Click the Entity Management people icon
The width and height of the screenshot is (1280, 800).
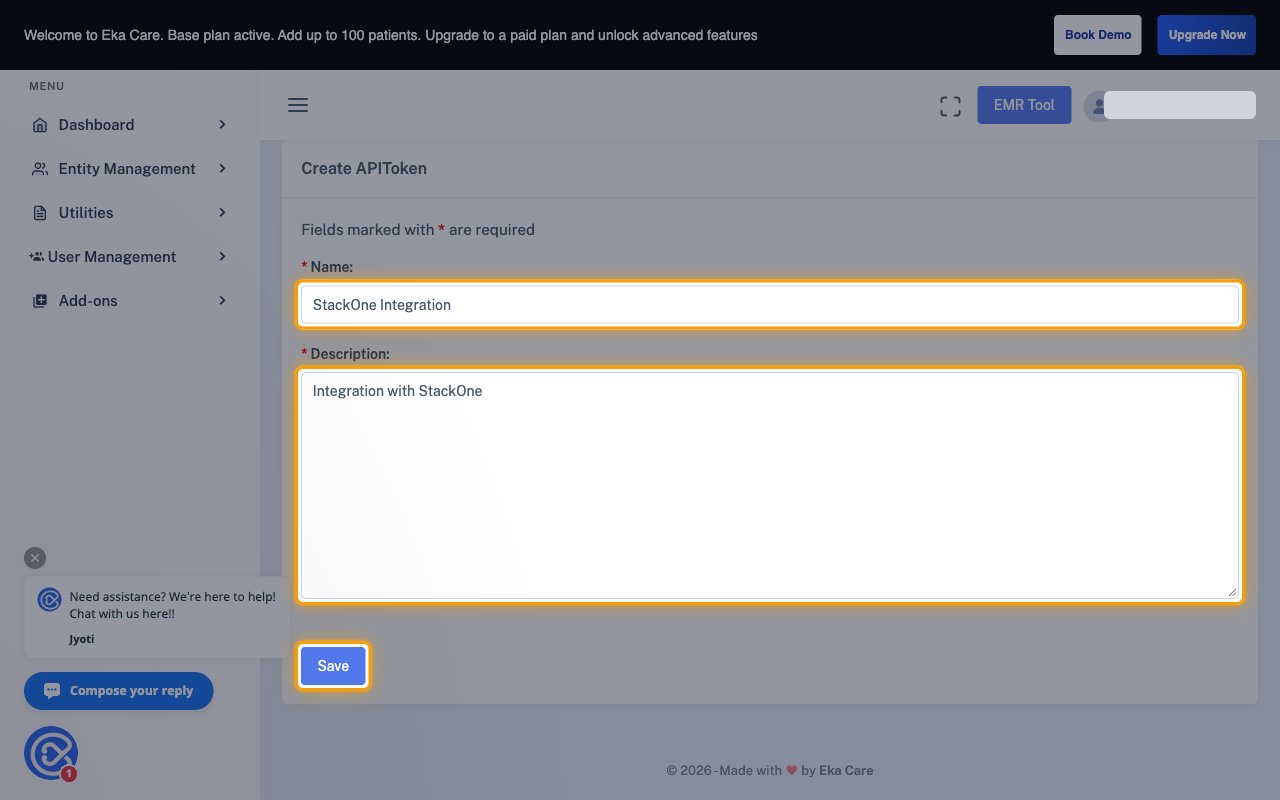pyautogui.click(x=40, y=169)
